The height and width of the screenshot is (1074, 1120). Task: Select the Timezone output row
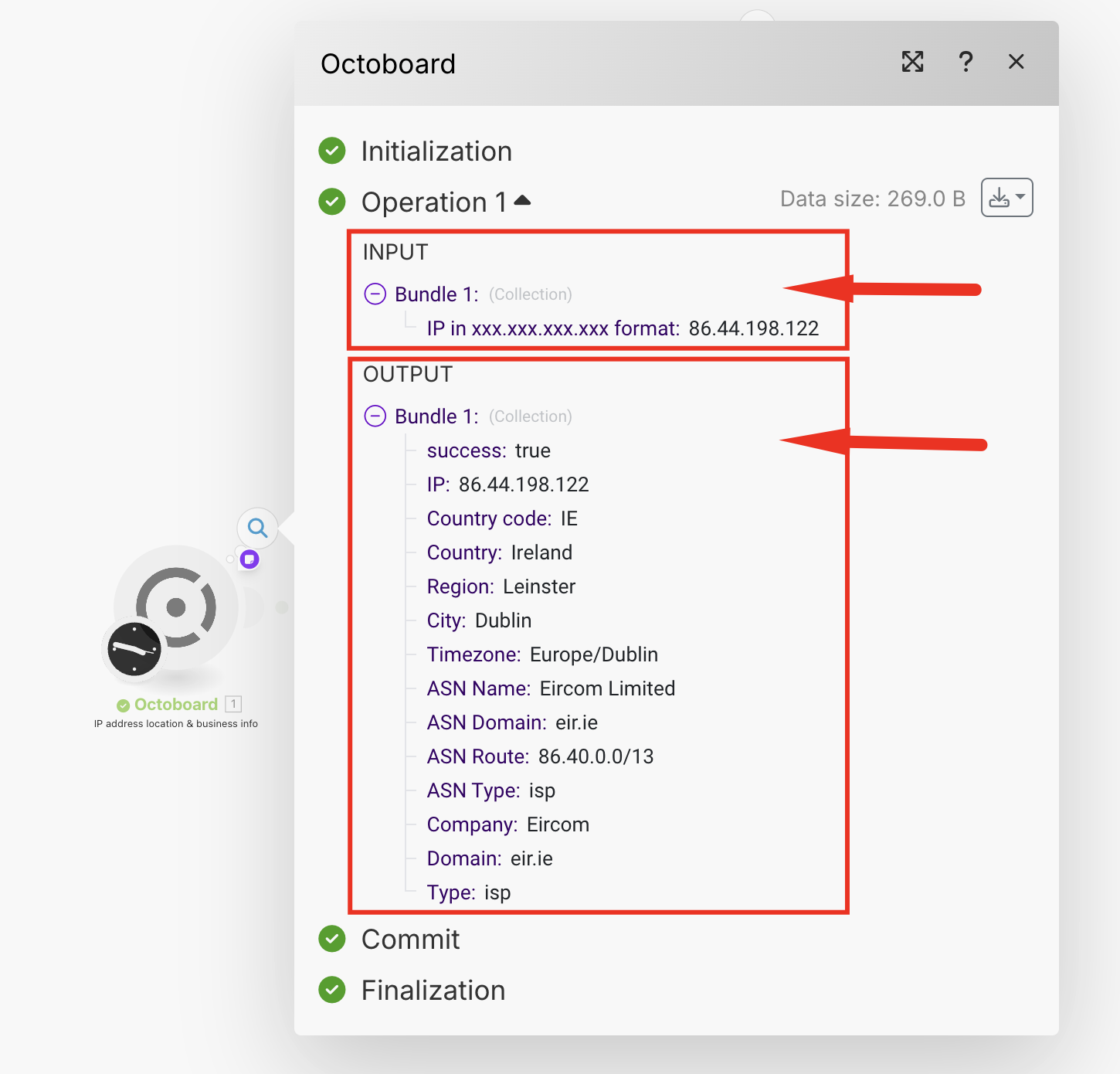point(542,654)
